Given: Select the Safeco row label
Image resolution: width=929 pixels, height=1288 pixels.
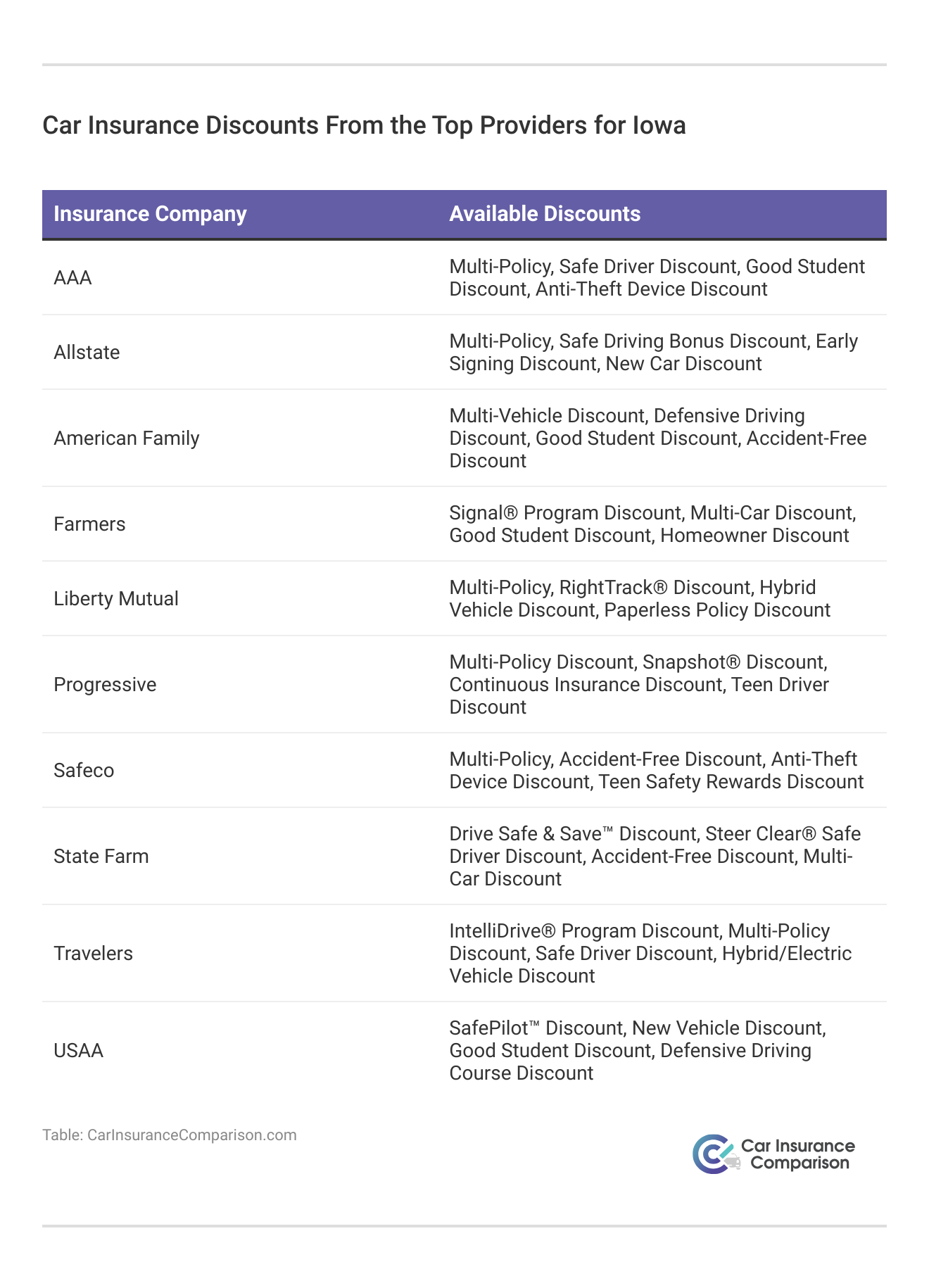Looking at the screenshot, I should pyautogui.click(x=84, y=771).
